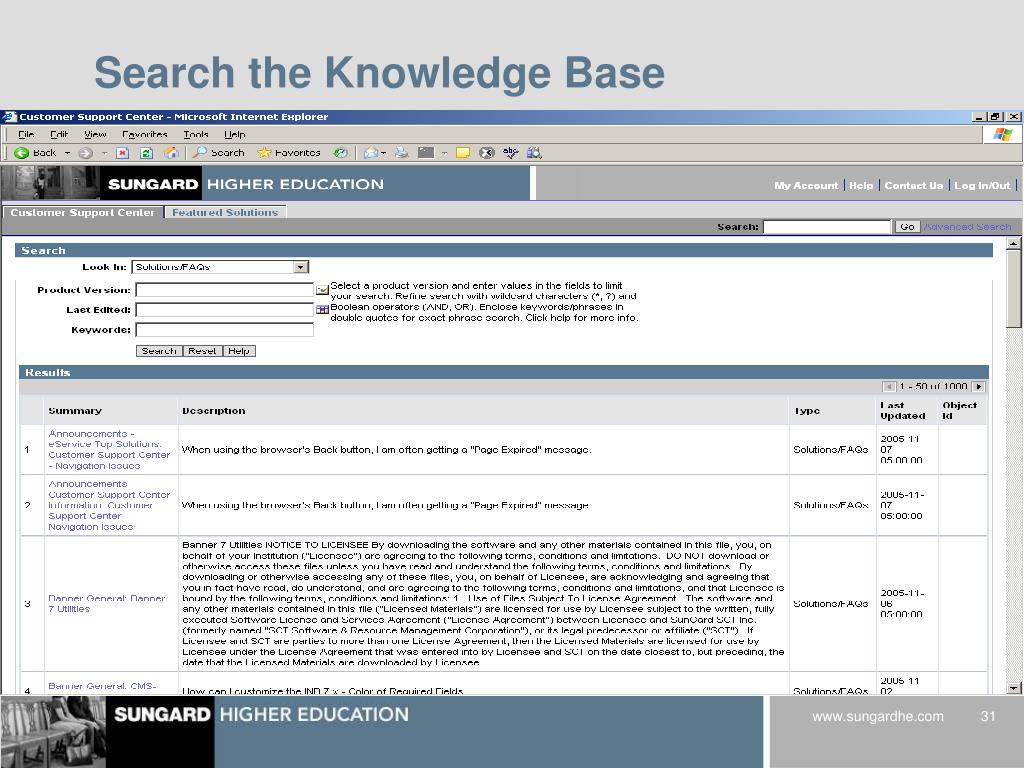Click the page scrollbar down arrow
The image size is (1024, 768).
coord(1013,688)
